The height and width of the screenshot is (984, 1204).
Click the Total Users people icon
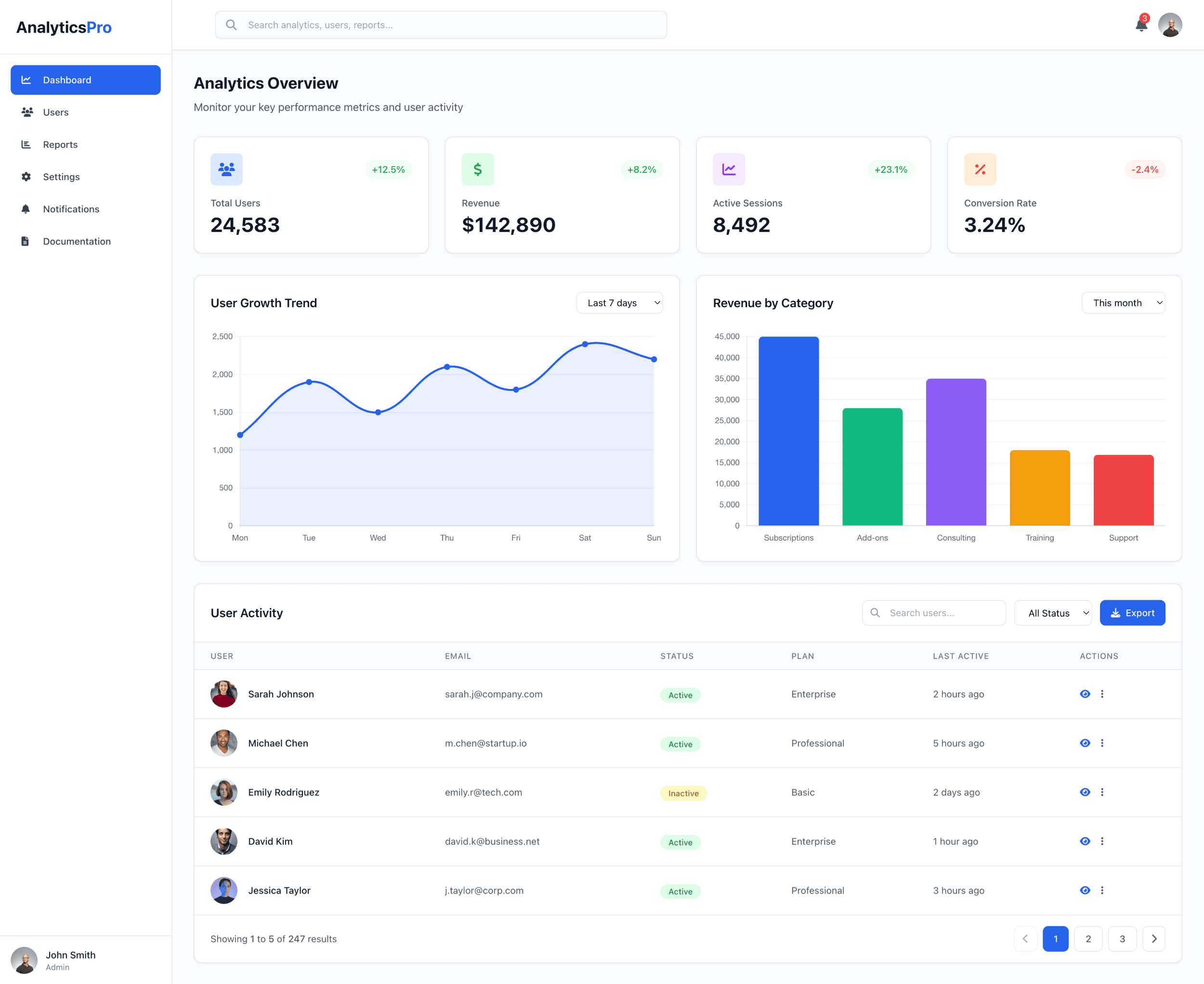(226, 169)
